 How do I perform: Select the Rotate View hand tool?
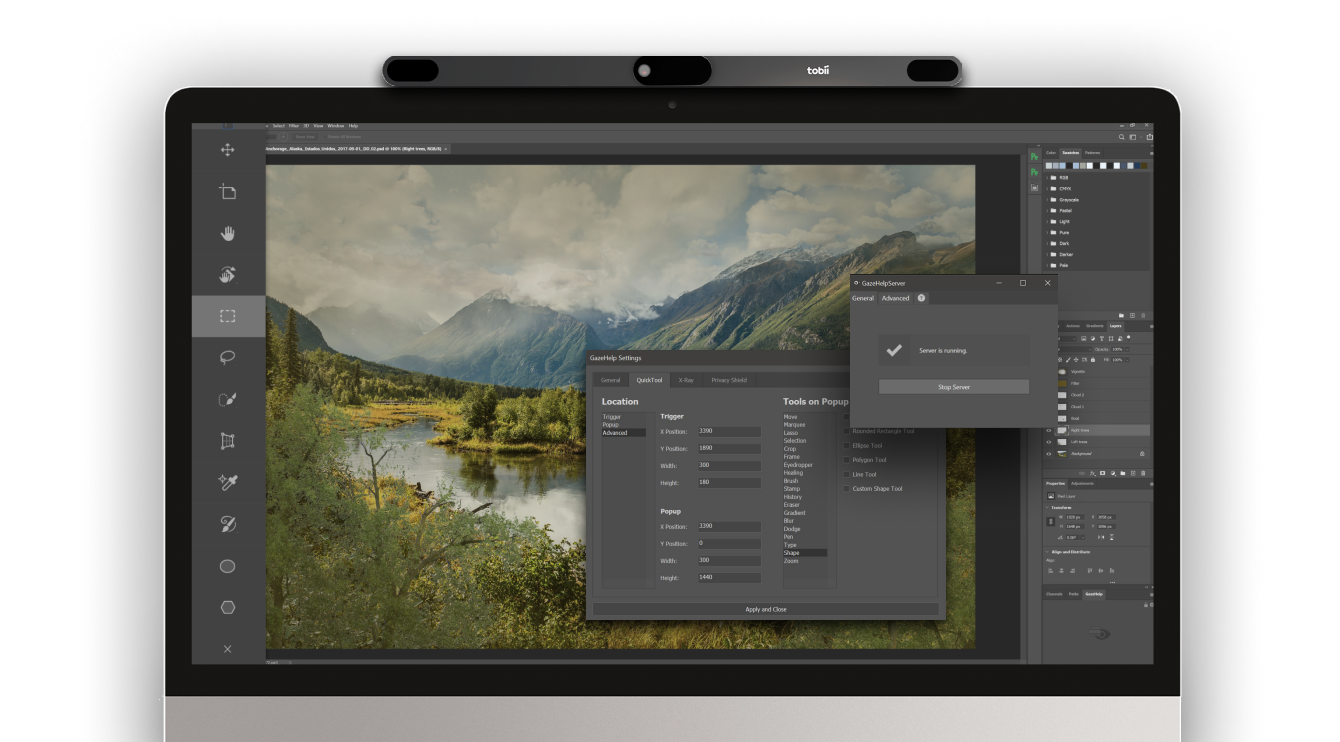[x=228, y=274]
